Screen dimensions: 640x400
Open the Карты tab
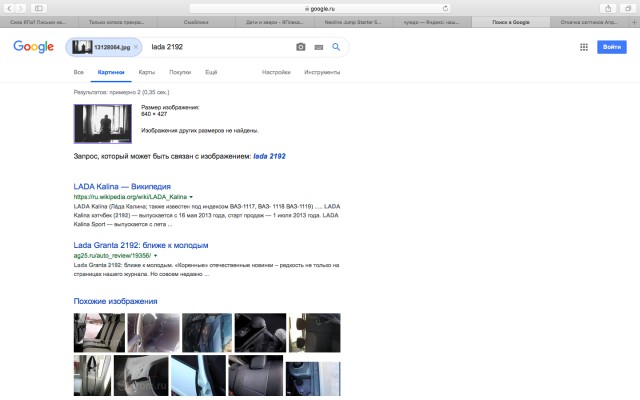(x=147, y=72)
